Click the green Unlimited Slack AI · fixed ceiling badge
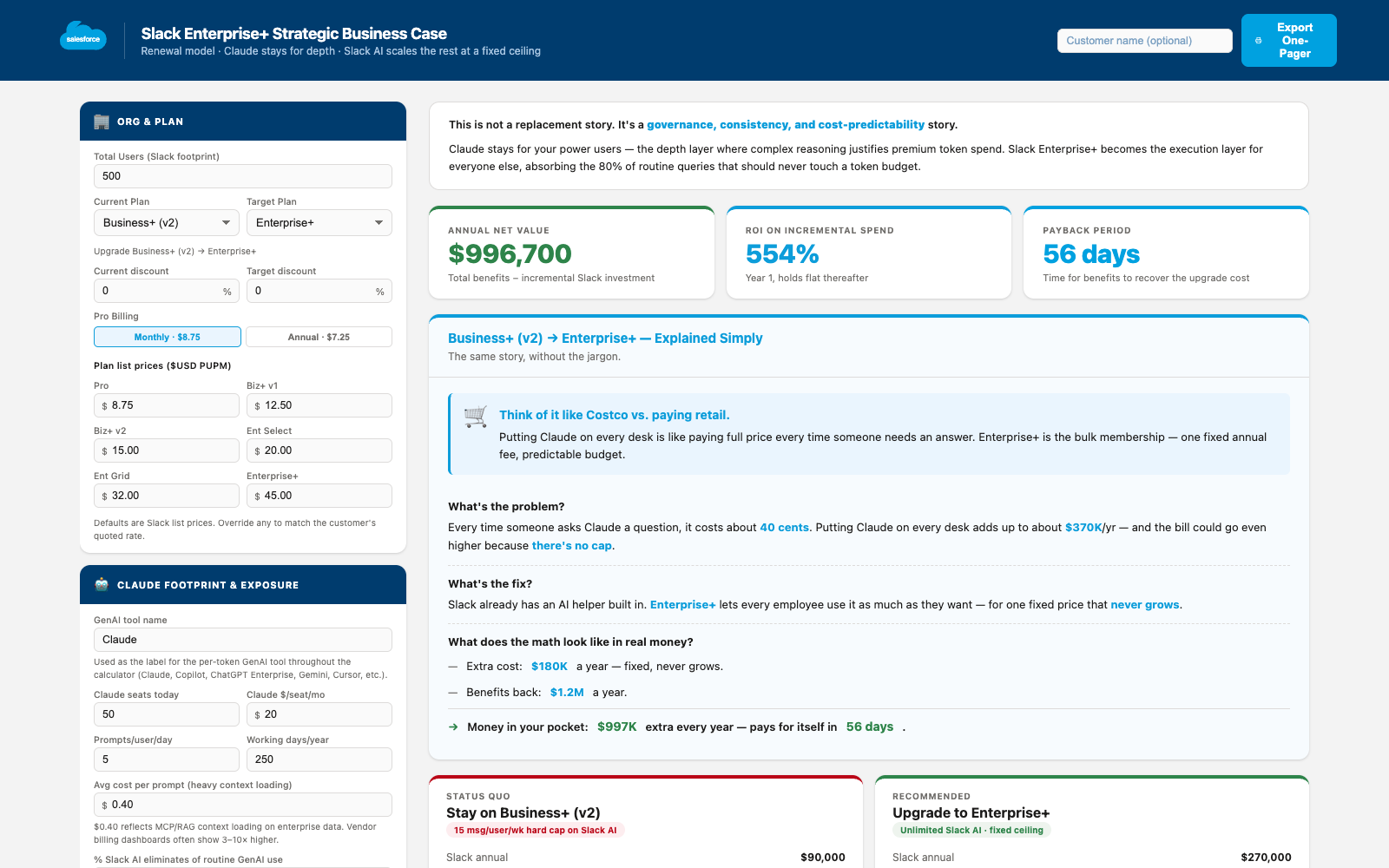Screen dimensions: 1389x868 click(971, 831)
